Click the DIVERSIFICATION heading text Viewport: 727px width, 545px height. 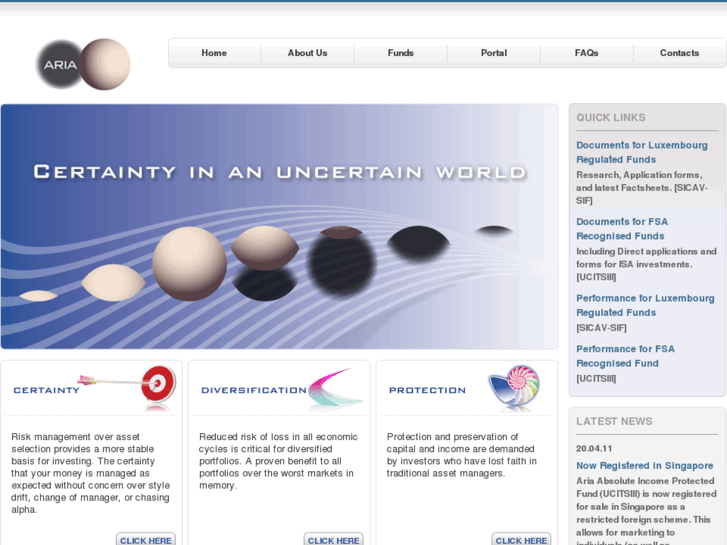coord(254,390)
